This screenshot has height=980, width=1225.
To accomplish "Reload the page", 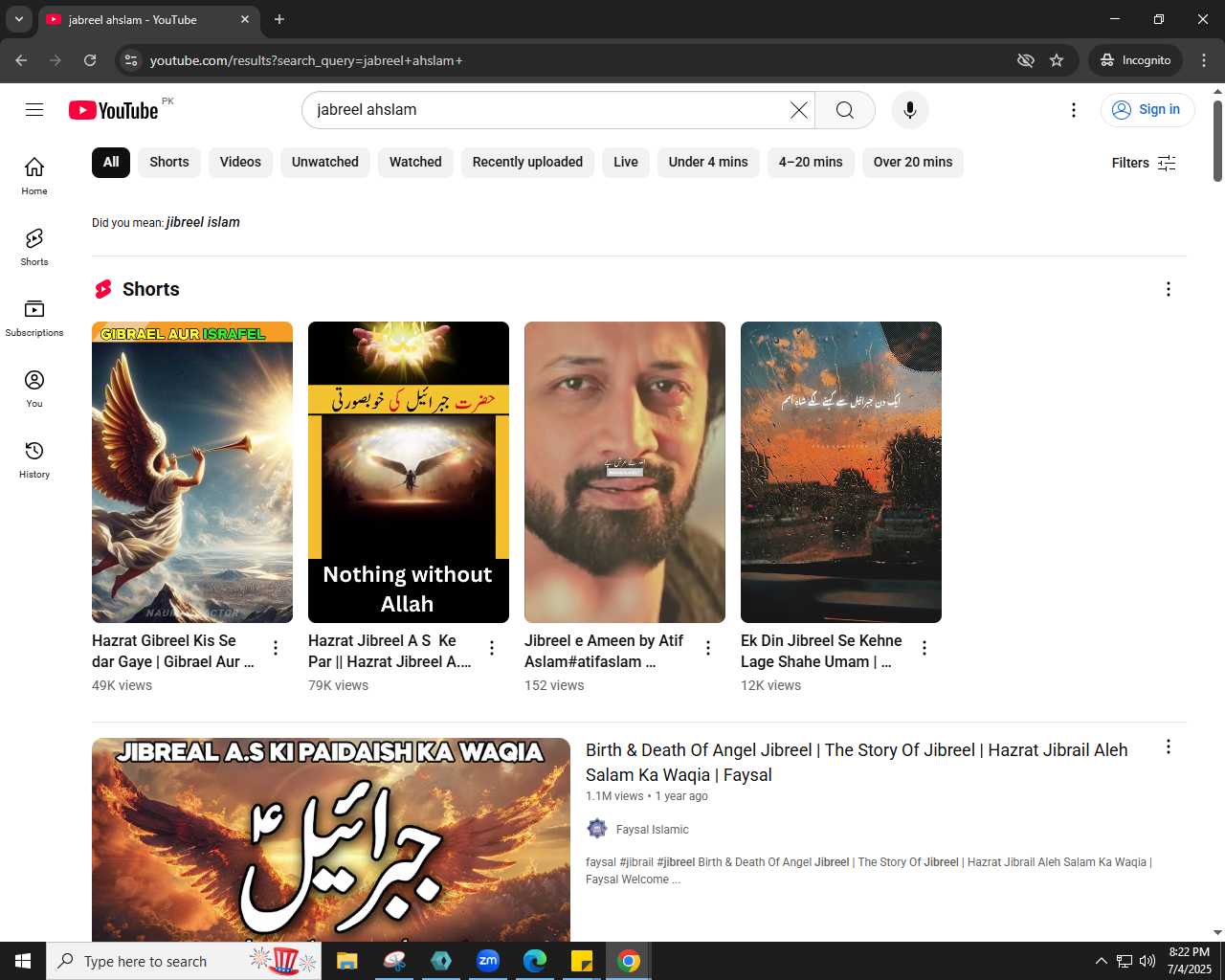I will (x=90, y=60).
